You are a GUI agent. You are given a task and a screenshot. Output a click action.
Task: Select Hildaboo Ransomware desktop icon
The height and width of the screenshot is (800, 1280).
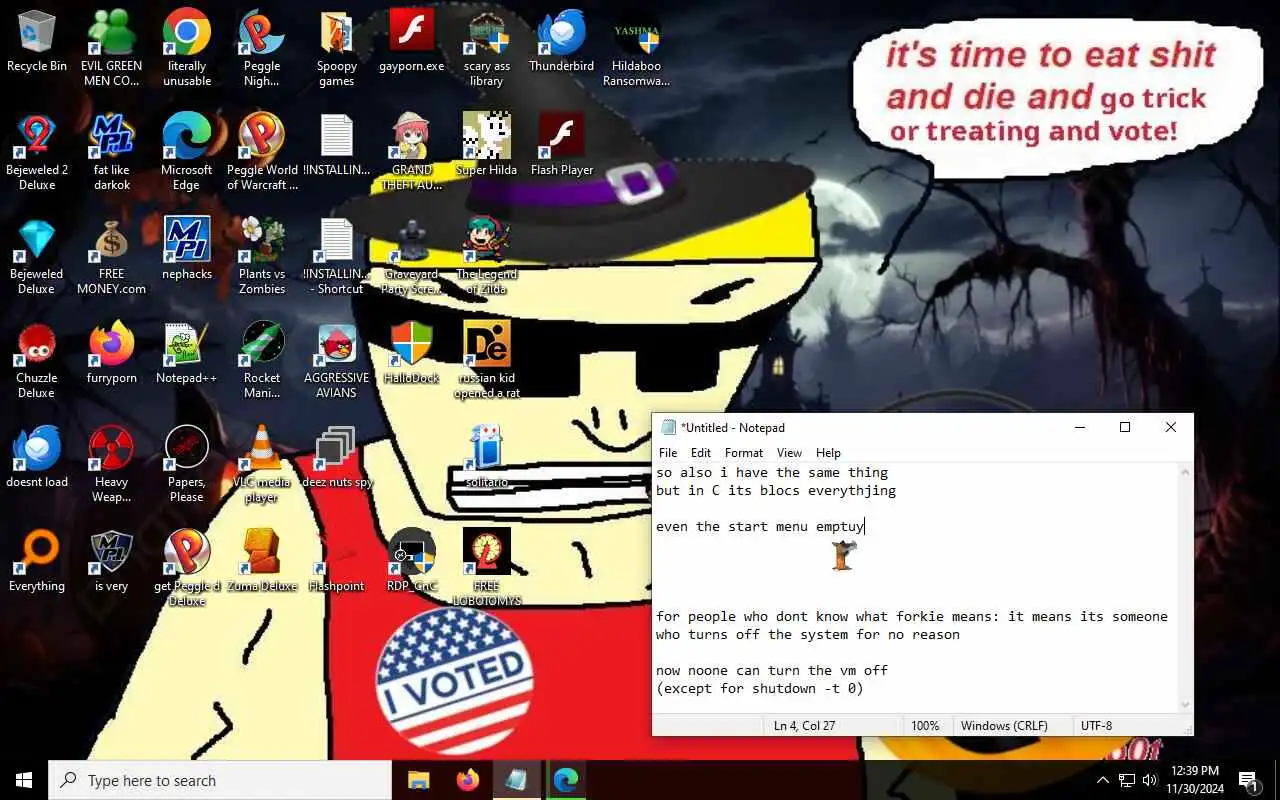(637, 48)
